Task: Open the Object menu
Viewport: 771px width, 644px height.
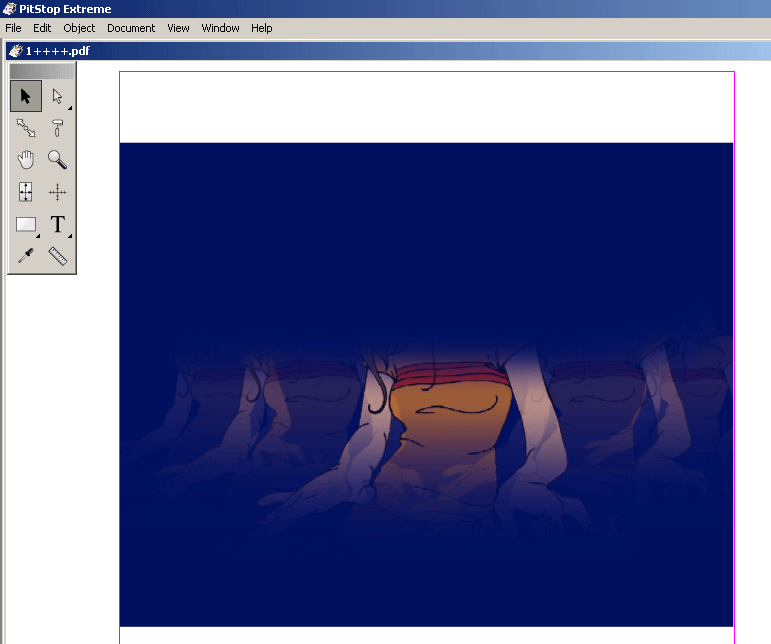Action: pos(79,28)
